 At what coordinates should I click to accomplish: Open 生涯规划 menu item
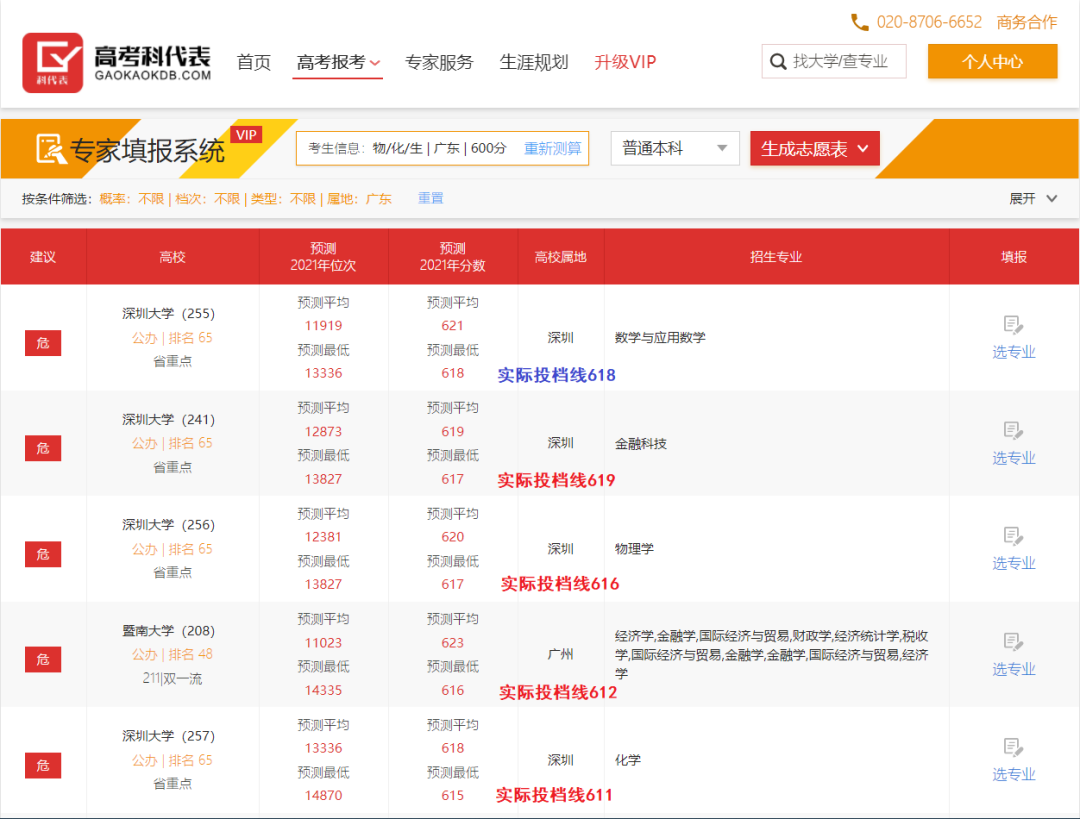[x=534, y=63]
